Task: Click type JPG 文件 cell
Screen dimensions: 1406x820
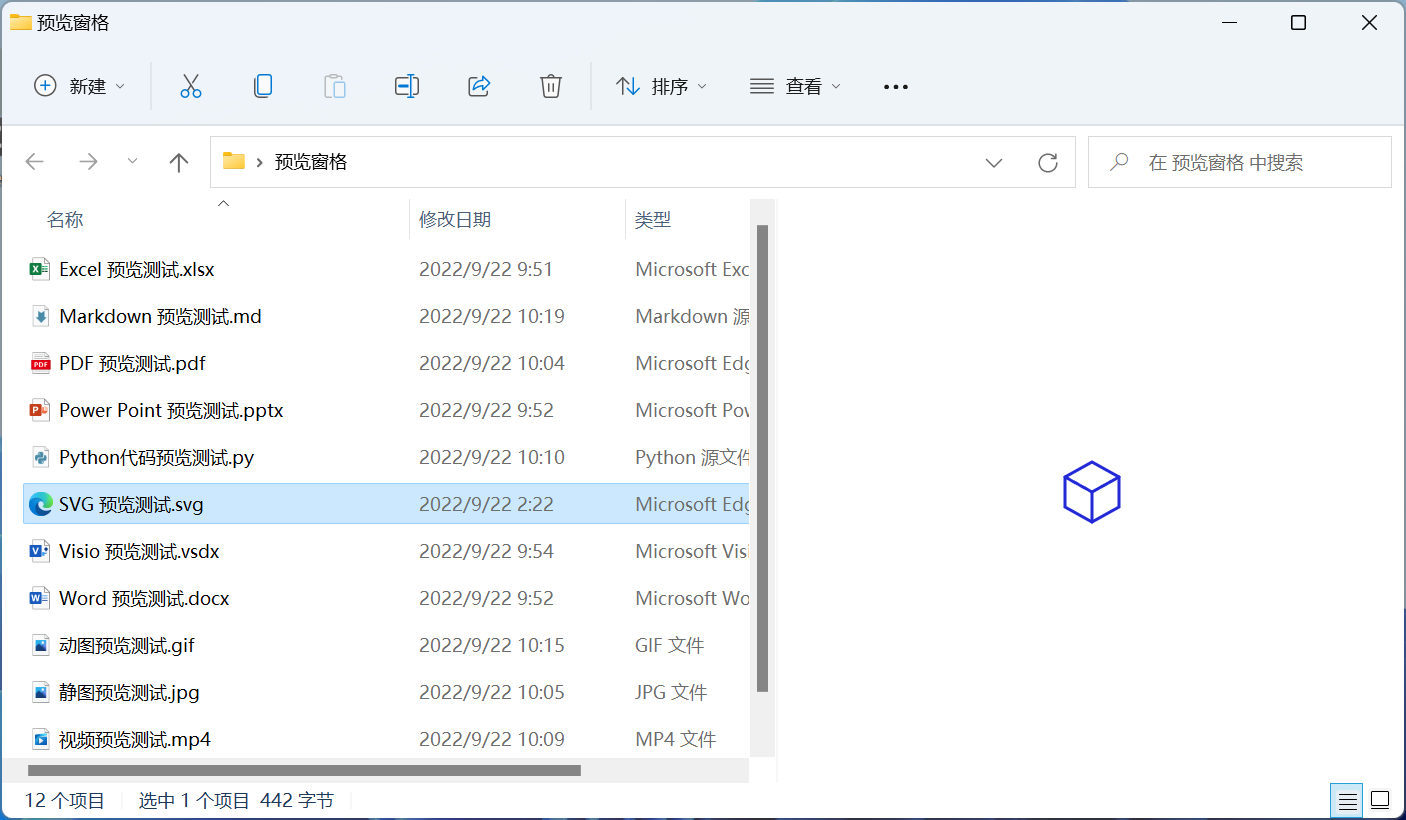Action: pyautogui.click(x=671, y=692)
